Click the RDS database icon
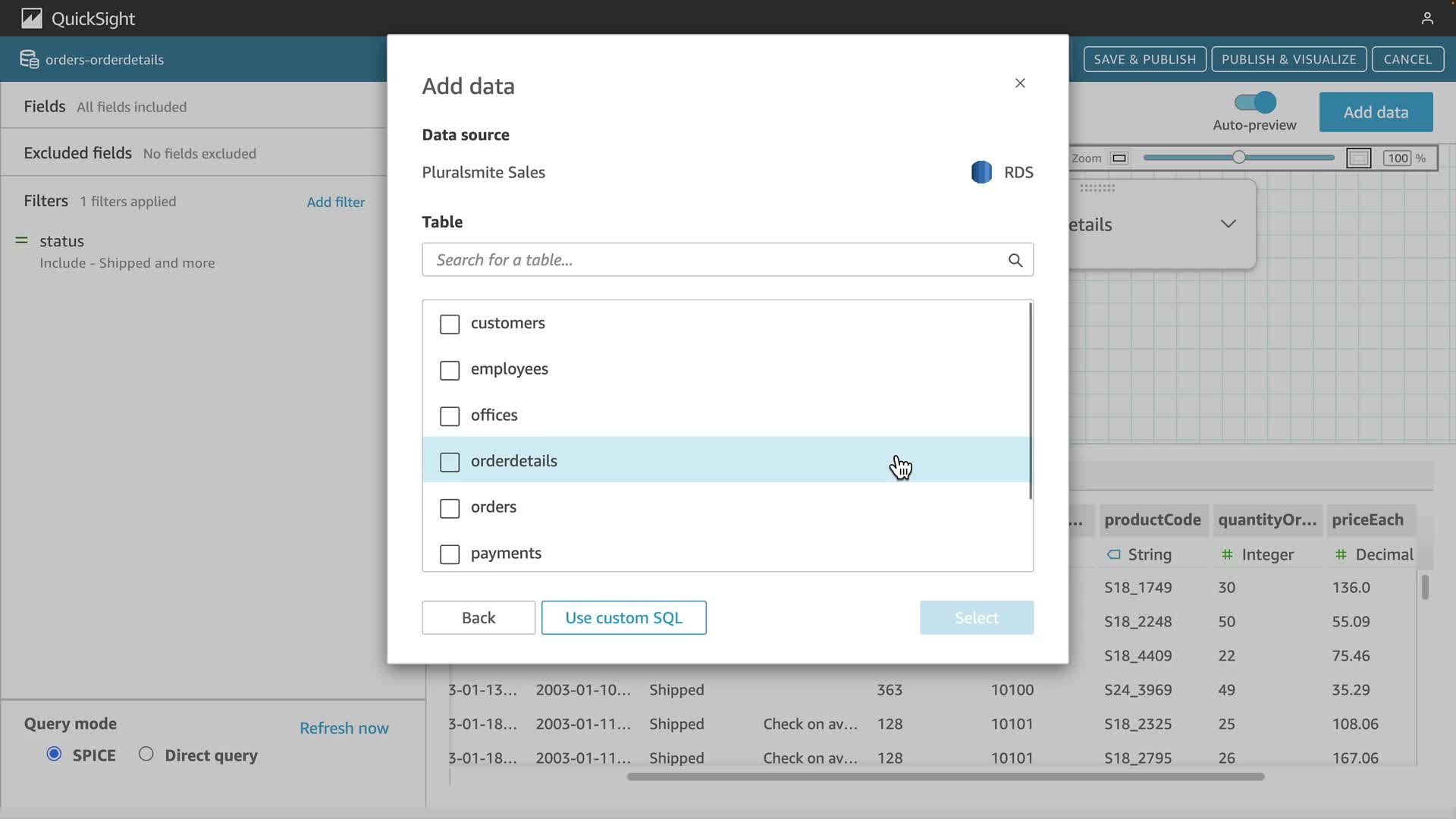Screen dimensions: 1456x819 tap(981, 172)
